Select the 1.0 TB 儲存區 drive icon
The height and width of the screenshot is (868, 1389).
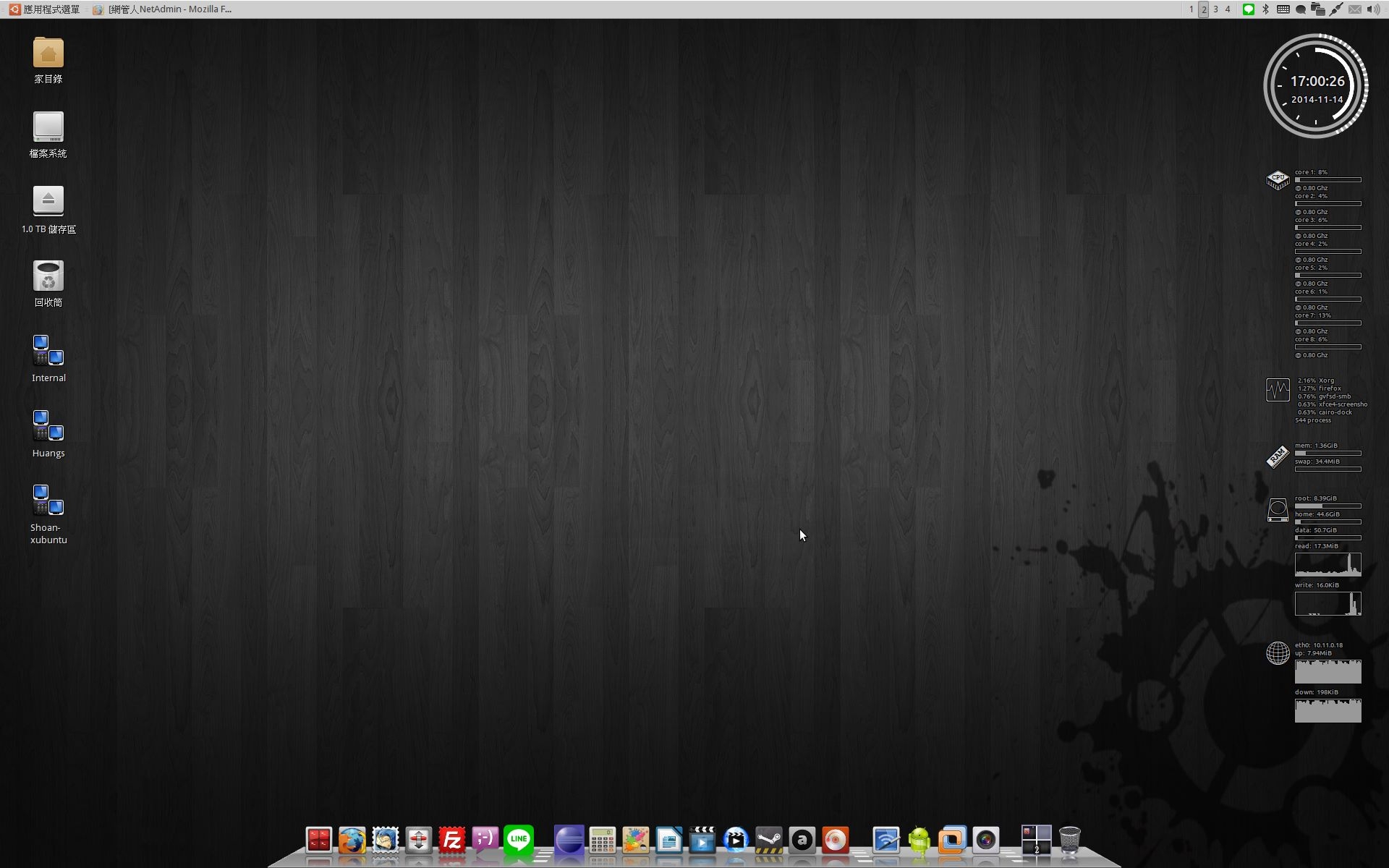[48, 210]
